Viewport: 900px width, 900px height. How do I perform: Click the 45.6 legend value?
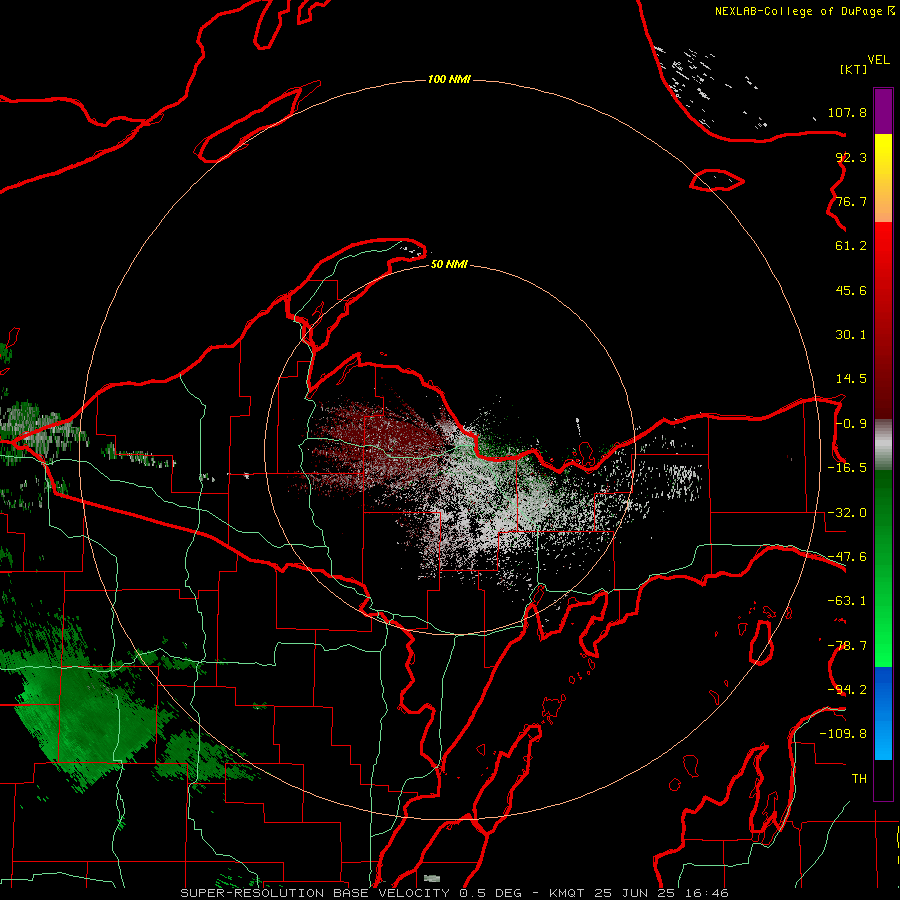point(851,290)
